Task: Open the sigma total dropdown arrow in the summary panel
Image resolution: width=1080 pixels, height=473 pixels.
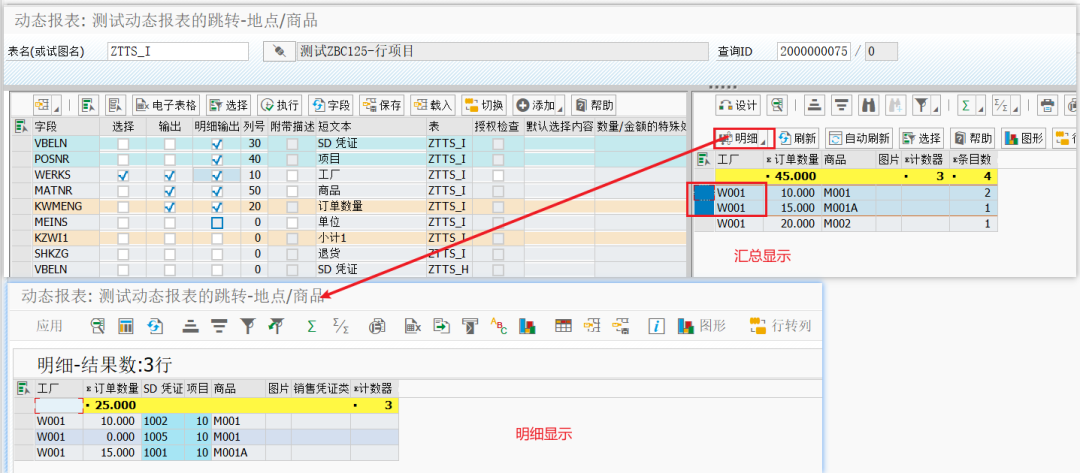Action: 979,109
